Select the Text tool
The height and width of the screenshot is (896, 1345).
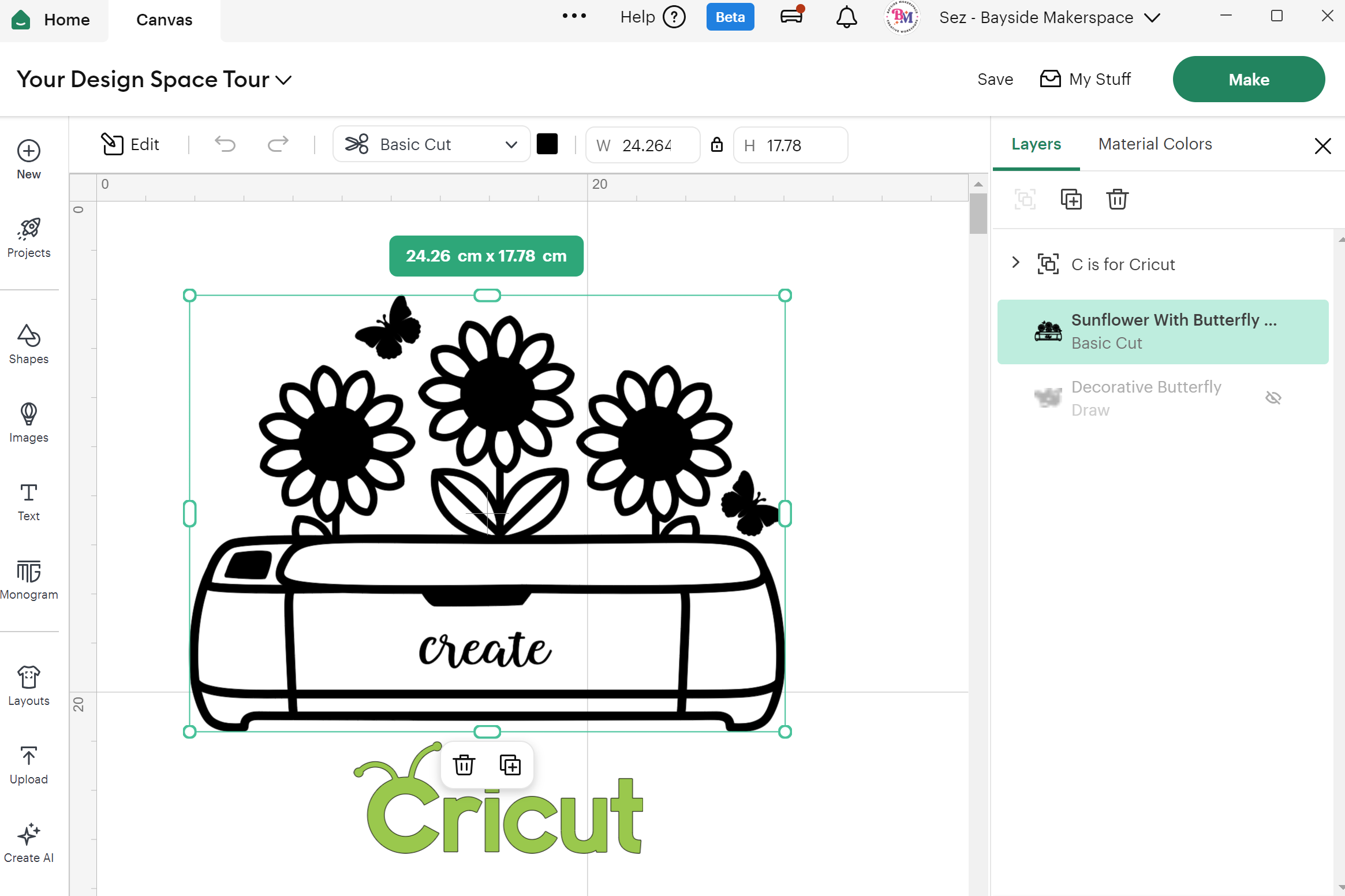tap(29, 501)
